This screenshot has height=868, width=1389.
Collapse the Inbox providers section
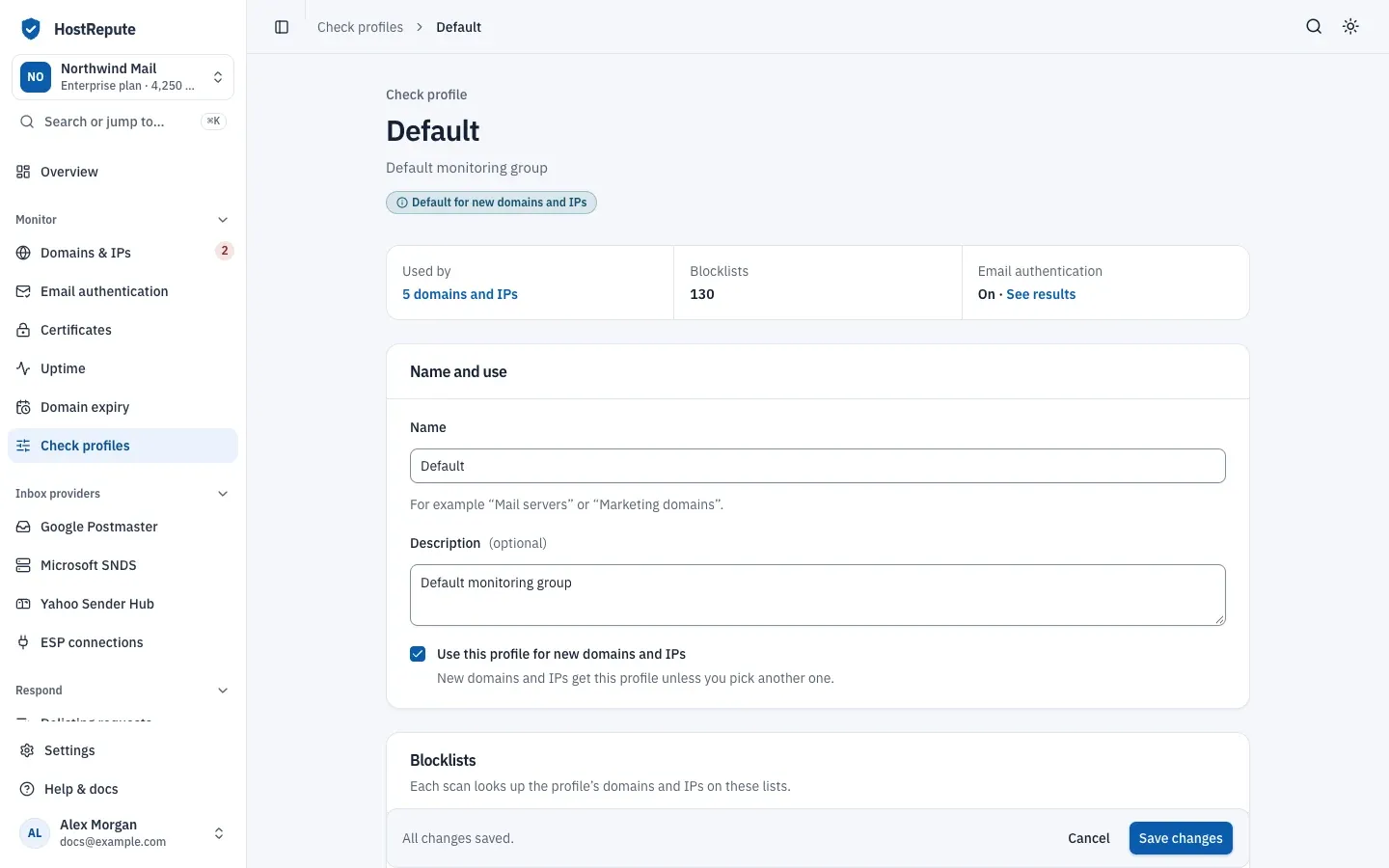223,494
